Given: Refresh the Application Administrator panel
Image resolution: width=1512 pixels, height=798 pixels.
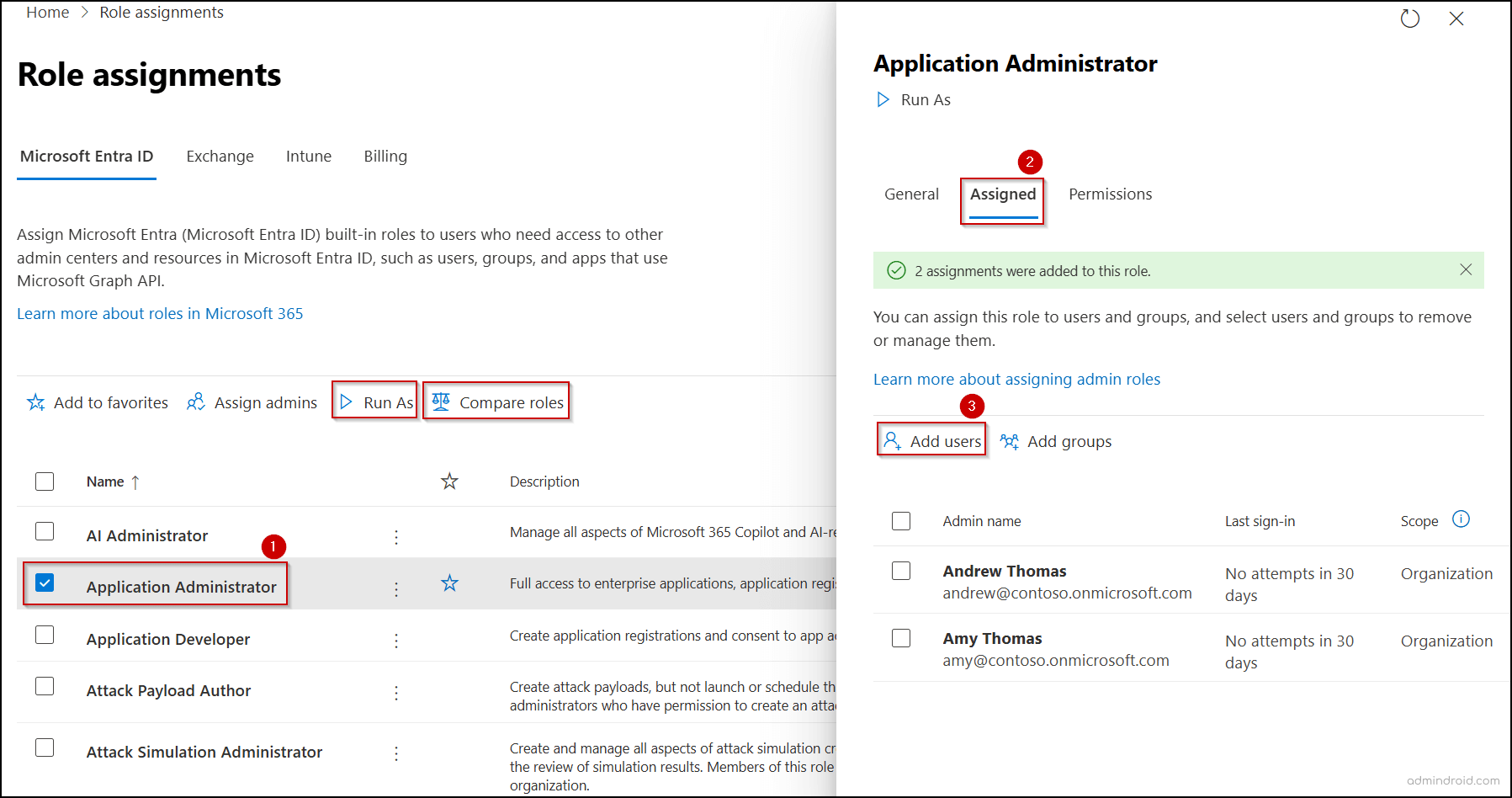Looking at the screenshot, I should [x=1410, y=18].
